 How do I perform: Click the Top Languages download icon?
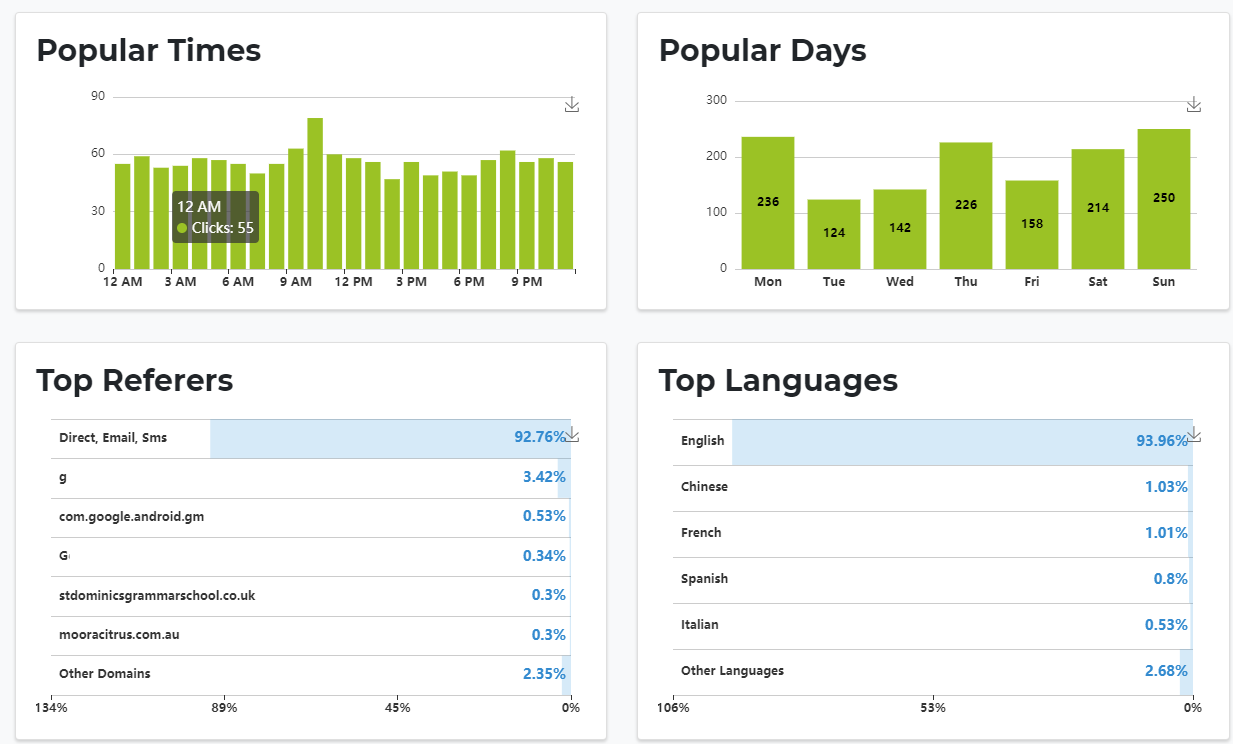(x=1194, y=435)
